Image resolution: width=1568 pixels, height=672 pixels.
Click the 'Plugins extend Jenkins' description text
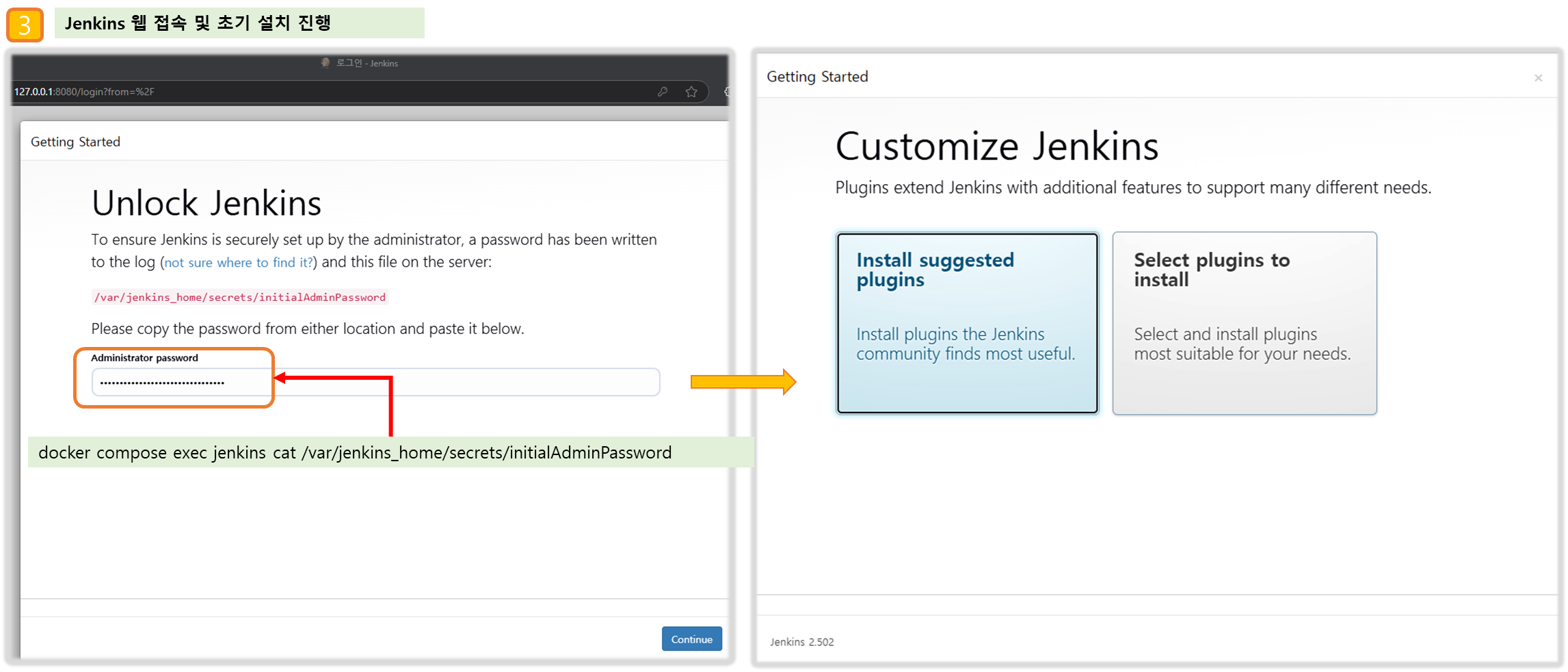pos(1133,188)
